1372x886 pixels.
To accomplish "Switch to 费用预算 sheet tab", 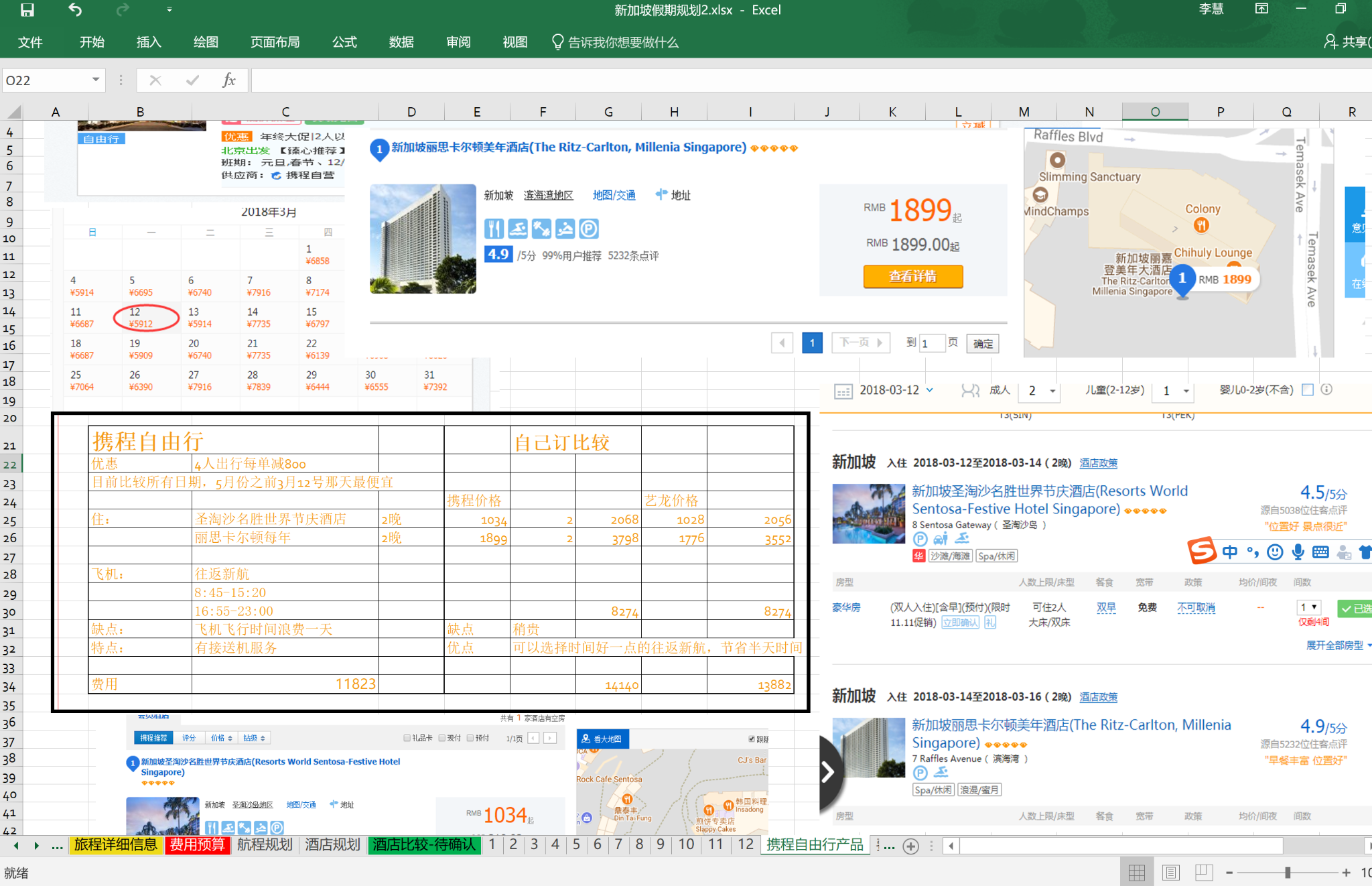I will point(197,844).
